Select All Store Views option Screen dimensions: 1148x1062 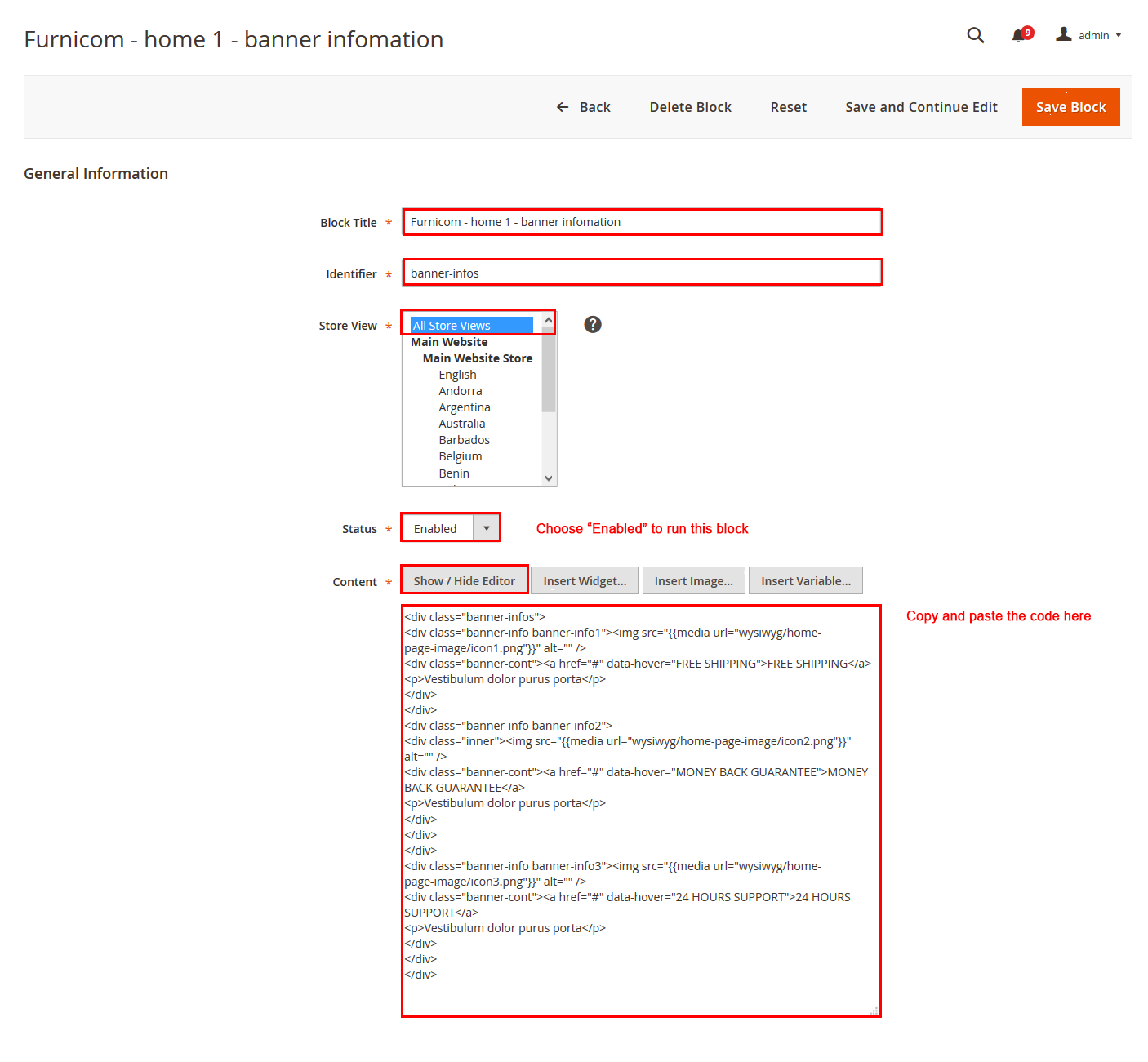tap(472, 325)
